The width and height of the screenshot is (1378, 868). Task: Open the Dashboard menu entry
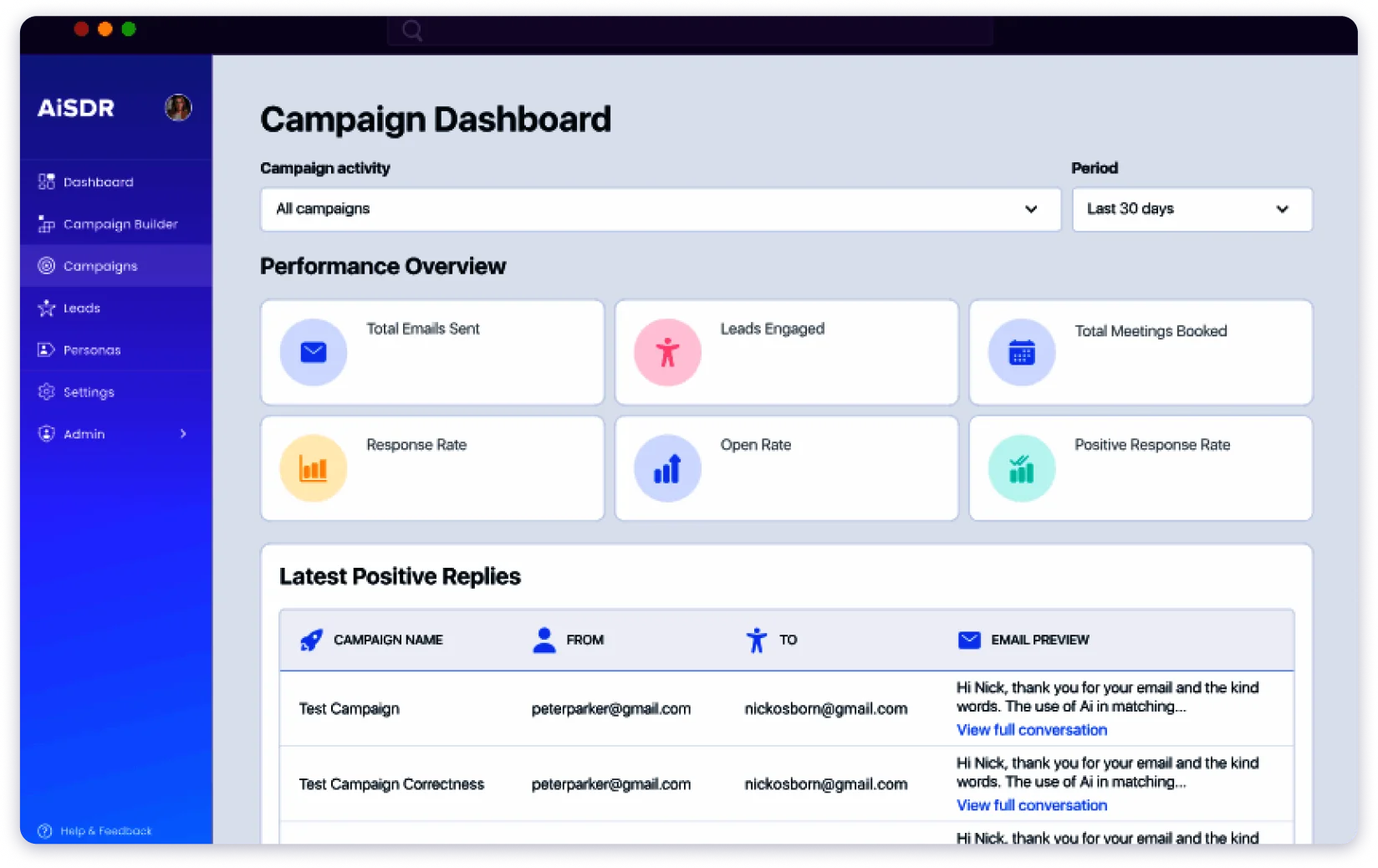98,181
